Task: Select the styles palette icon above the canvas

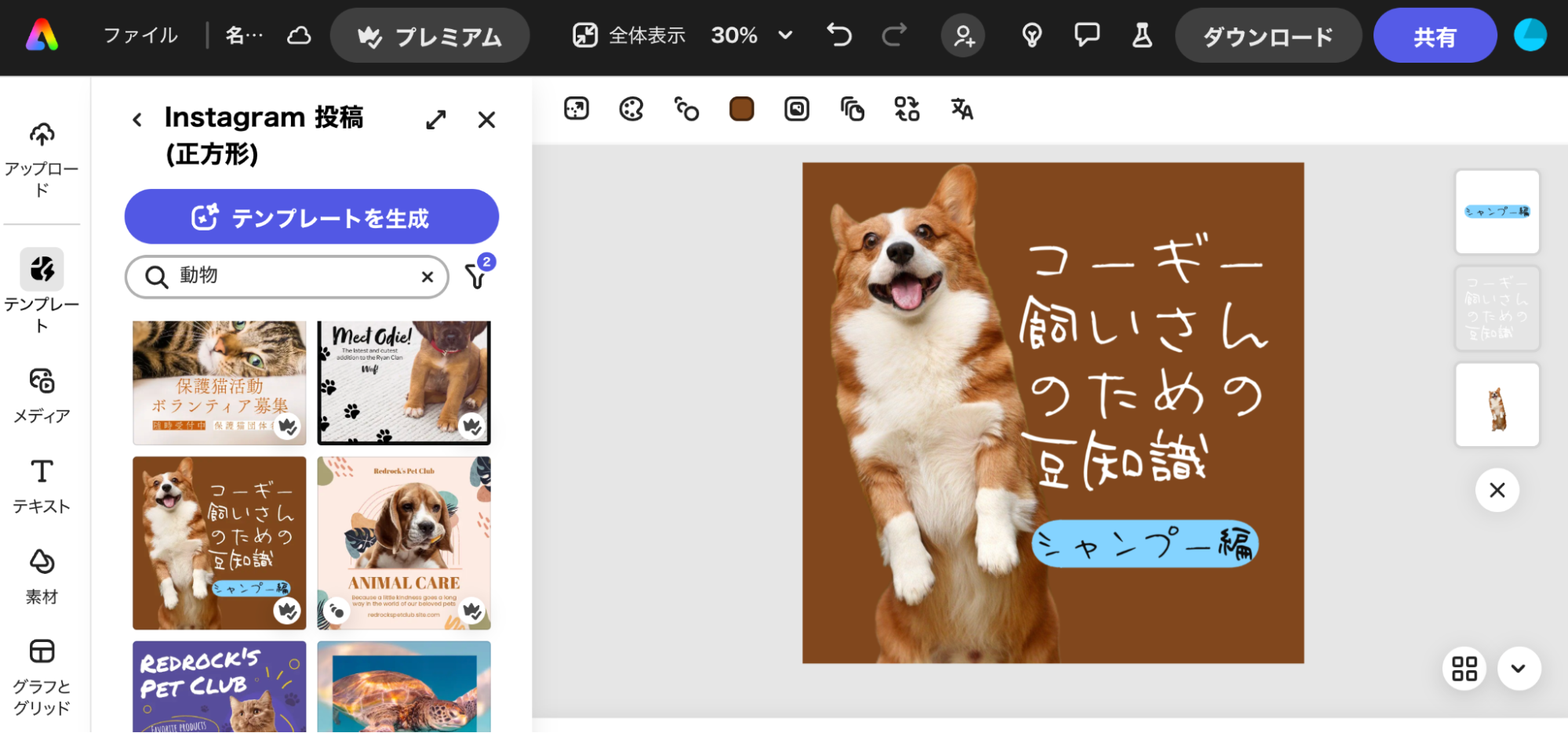Action: pos(631,109)
